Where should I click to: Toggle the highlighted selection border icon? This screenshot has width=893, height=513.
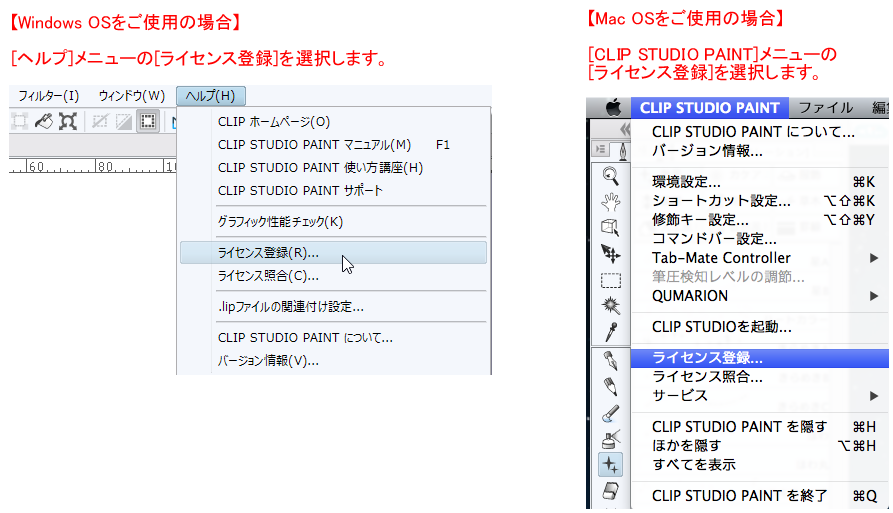click(x=148, y=121)
